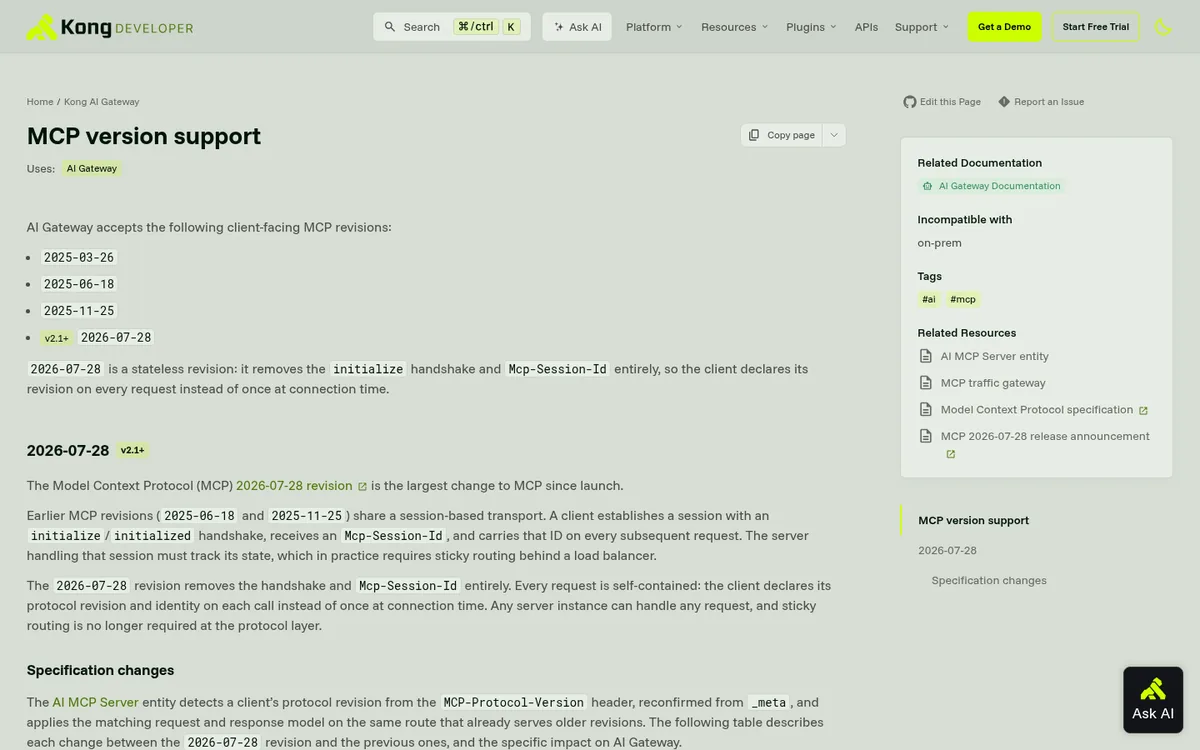This screenshot has height=750, width=1200.
Task: Click the document icon next to Model Context Protocol specification
Action: pos(926,410)
